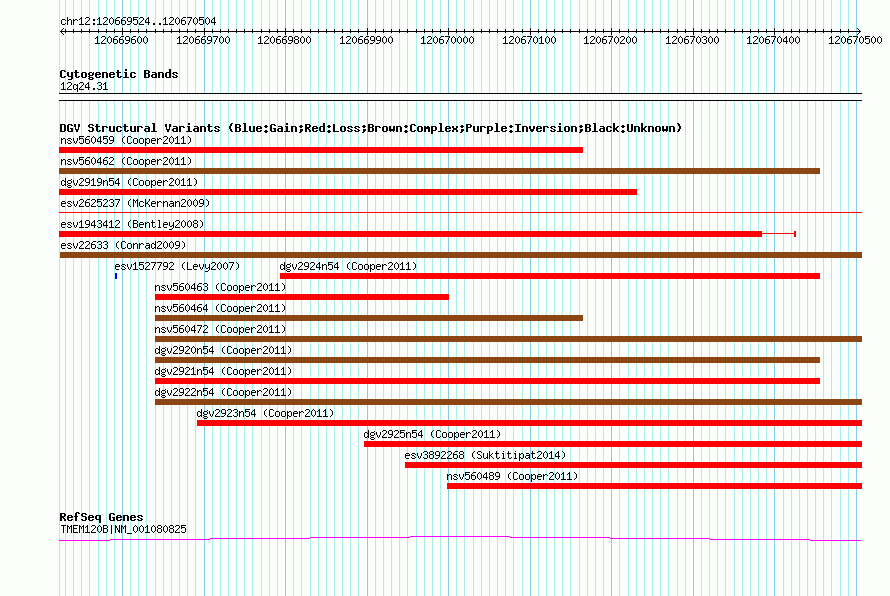Click the dgv2923n54 (Cooper2011) label

265,413
